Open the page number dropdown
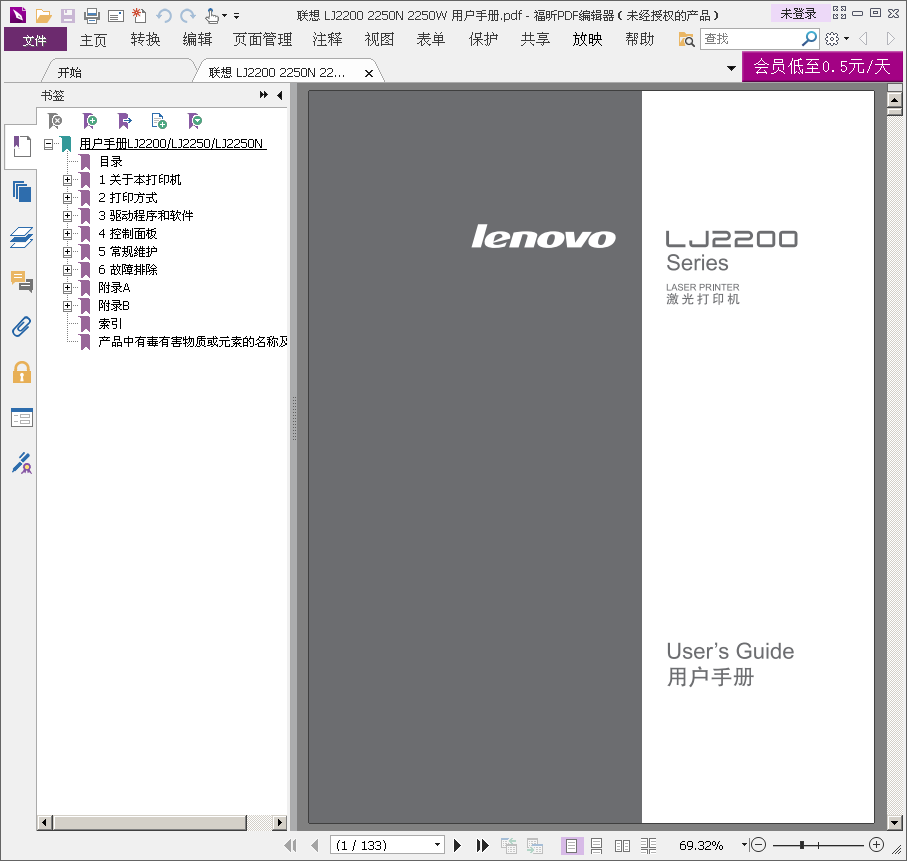 tap(437, 845)
